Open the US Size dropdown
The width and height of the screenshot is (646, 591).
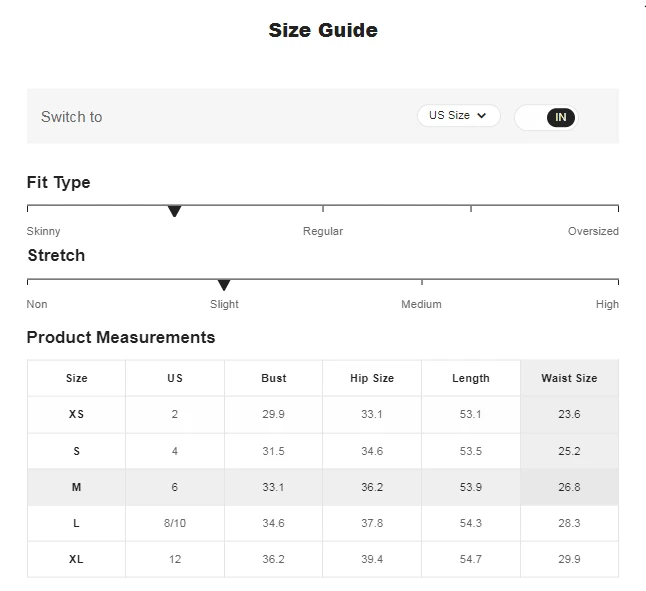tap(458, 116)
